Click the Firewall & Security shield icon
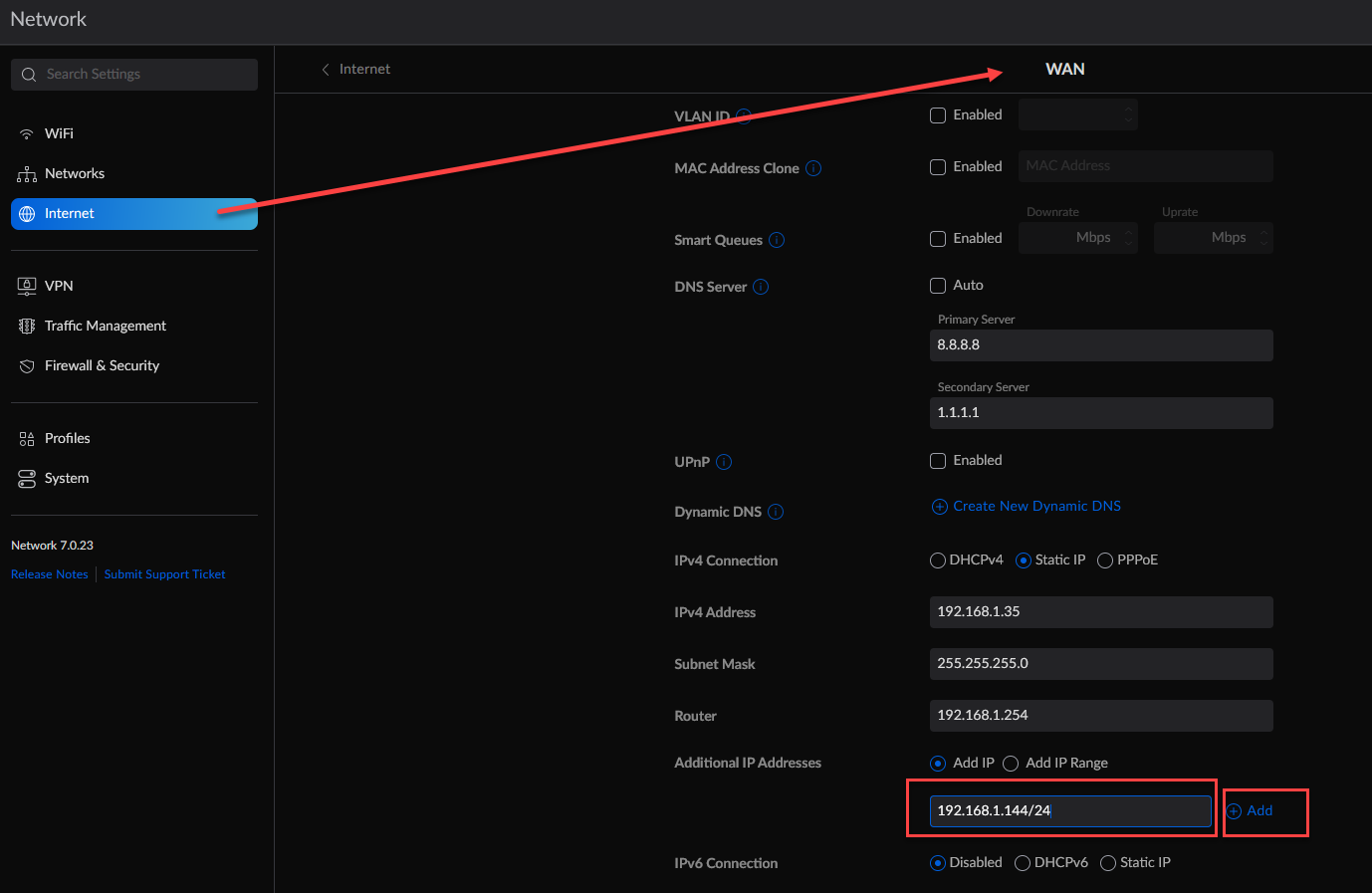This screenshot has width=1372, height=893. [x=27, y=366]
